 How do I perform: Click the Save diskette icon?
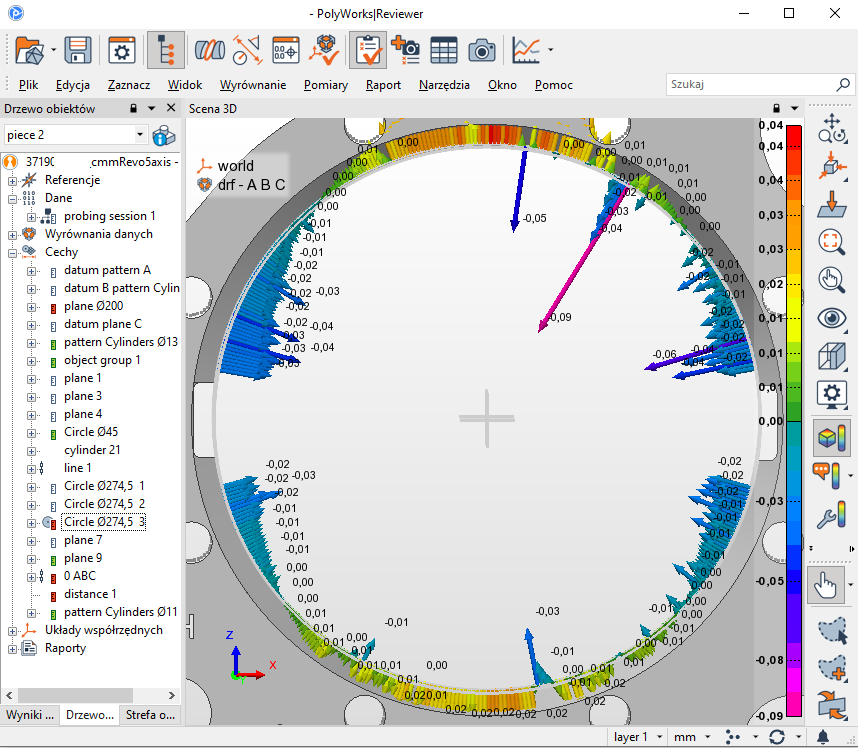[x=78, y=50]
